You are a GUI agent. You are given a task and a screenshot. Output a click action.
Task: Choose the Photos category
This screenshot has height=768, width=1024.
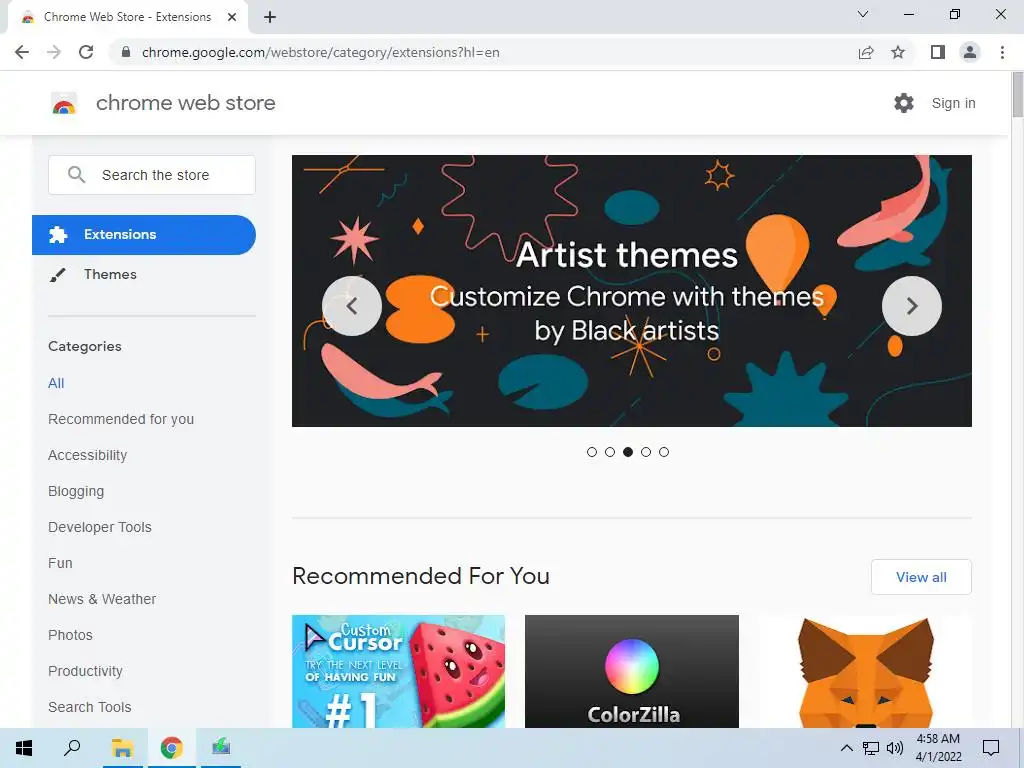[x=71, y=635]
